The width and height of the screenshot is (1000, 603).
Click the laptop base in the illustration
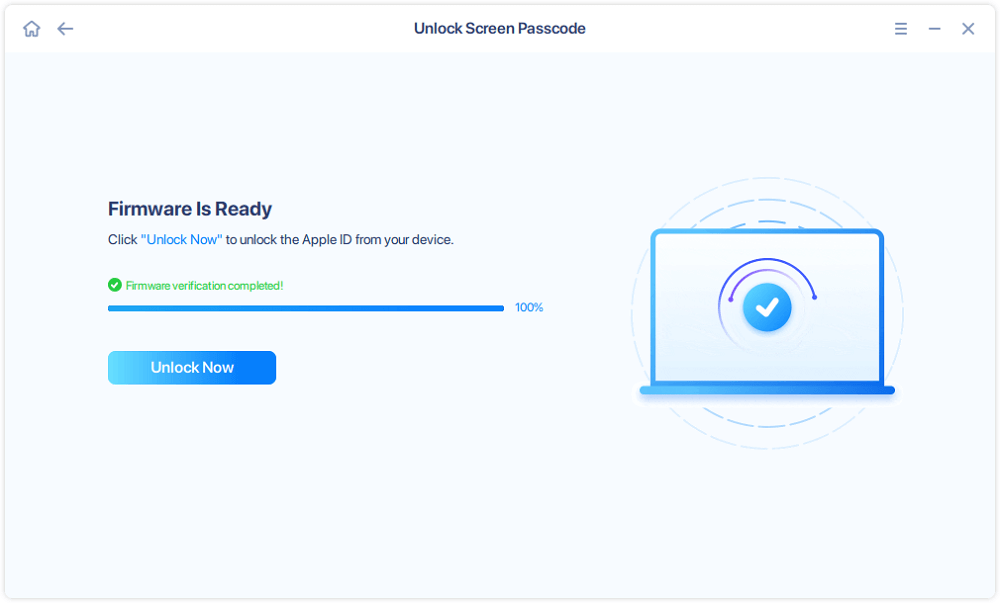[767, 390]
